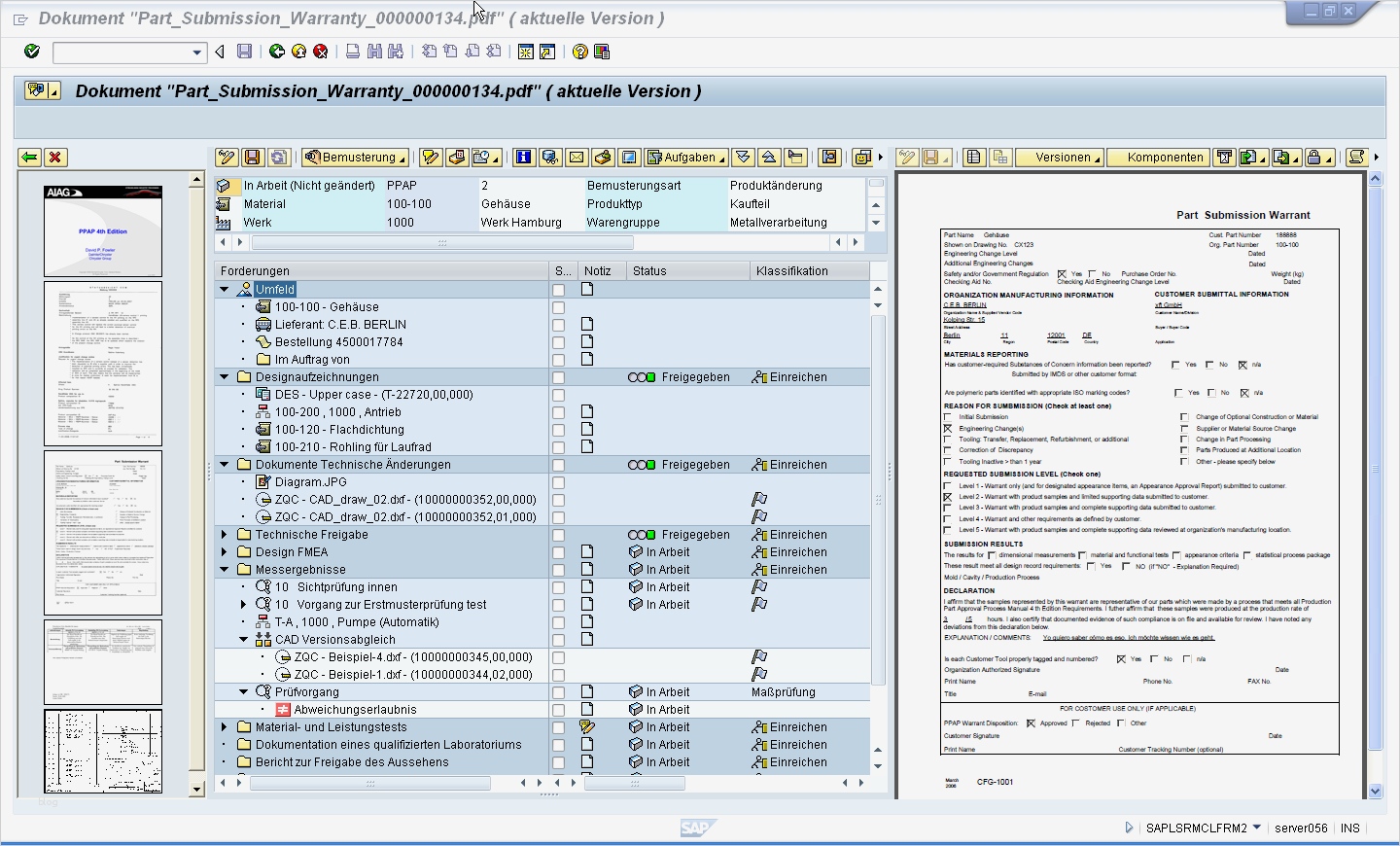Click the green Back arrow icon
The image size is (1400, 846).
[277, 52]
